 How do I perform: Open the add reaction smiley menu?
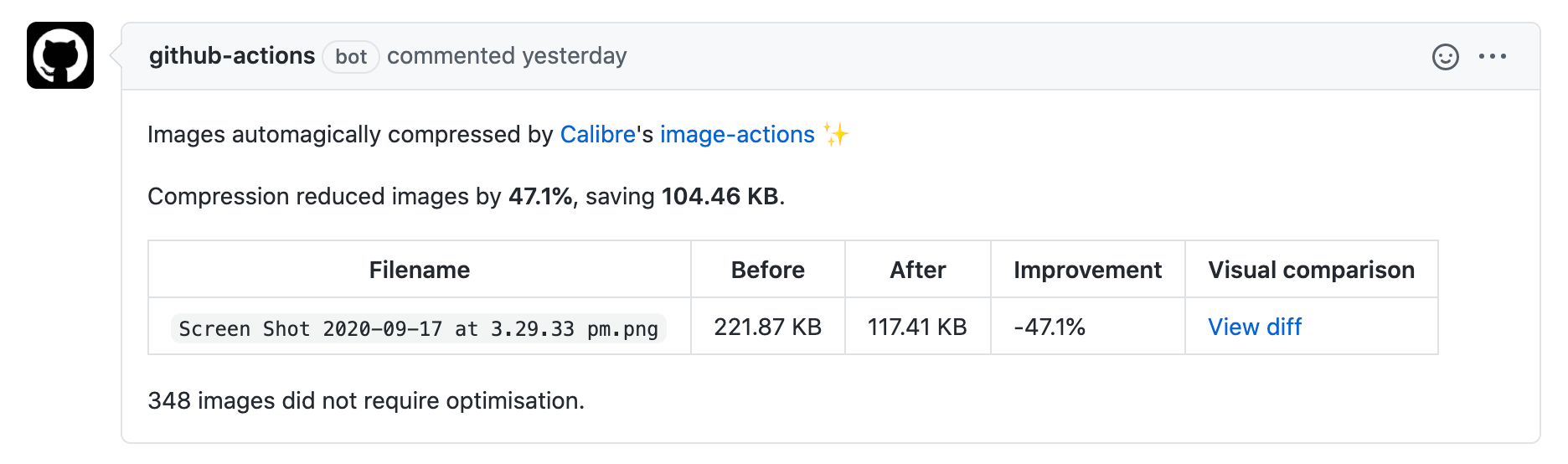pos(1445,57)
